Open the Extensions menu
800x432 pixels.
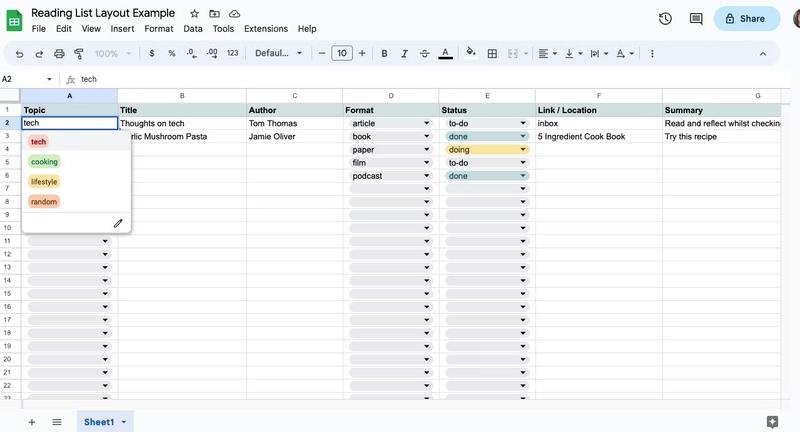pyautogui.click(x=266, y=29)
